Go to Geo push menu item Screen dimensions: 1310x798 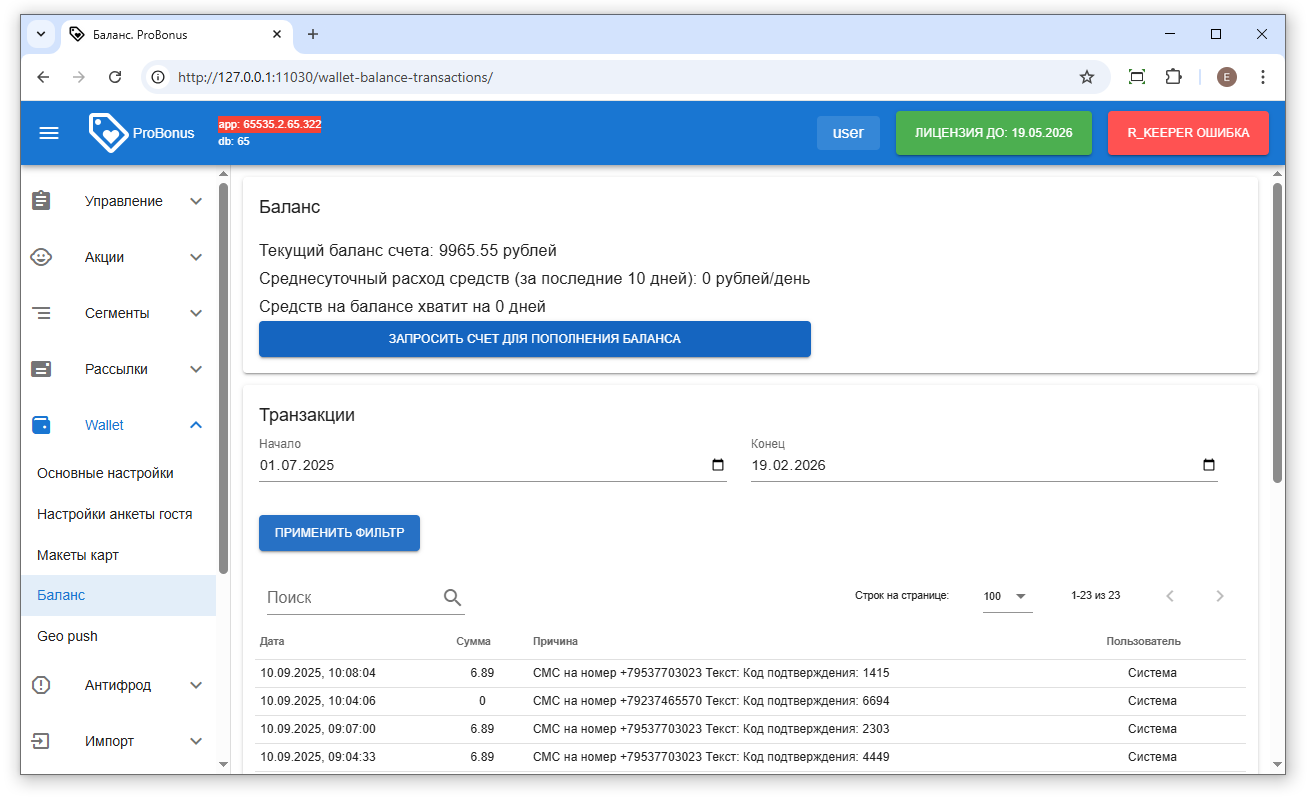(x=67, y=636)
